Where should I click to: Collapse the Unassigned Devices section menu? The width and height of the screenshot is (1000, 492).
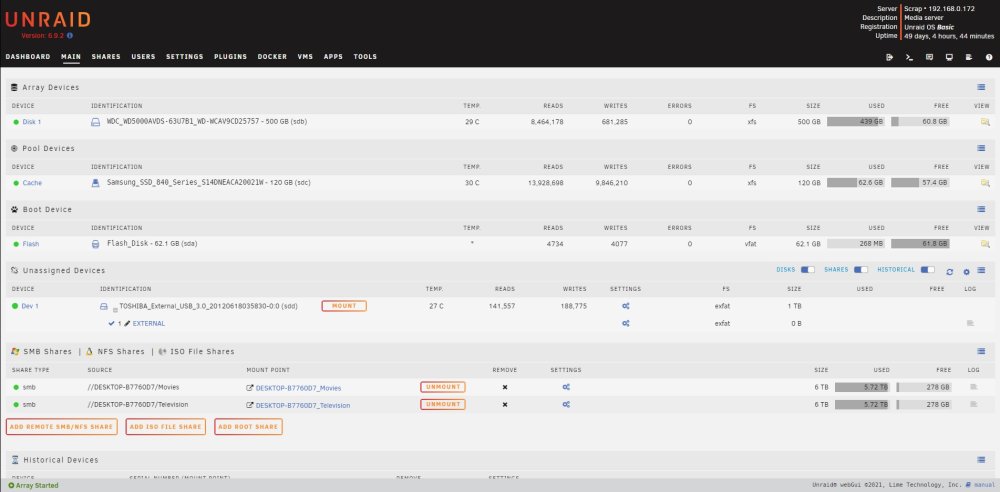[x=981, y=271]
